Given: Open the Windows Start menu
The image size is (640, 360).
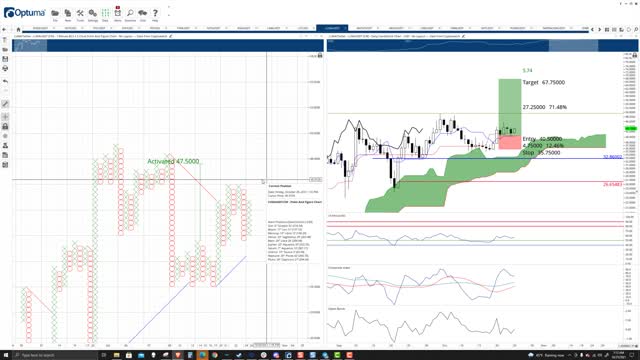Looking at the screenshot, I should click(x=6, y=355).
